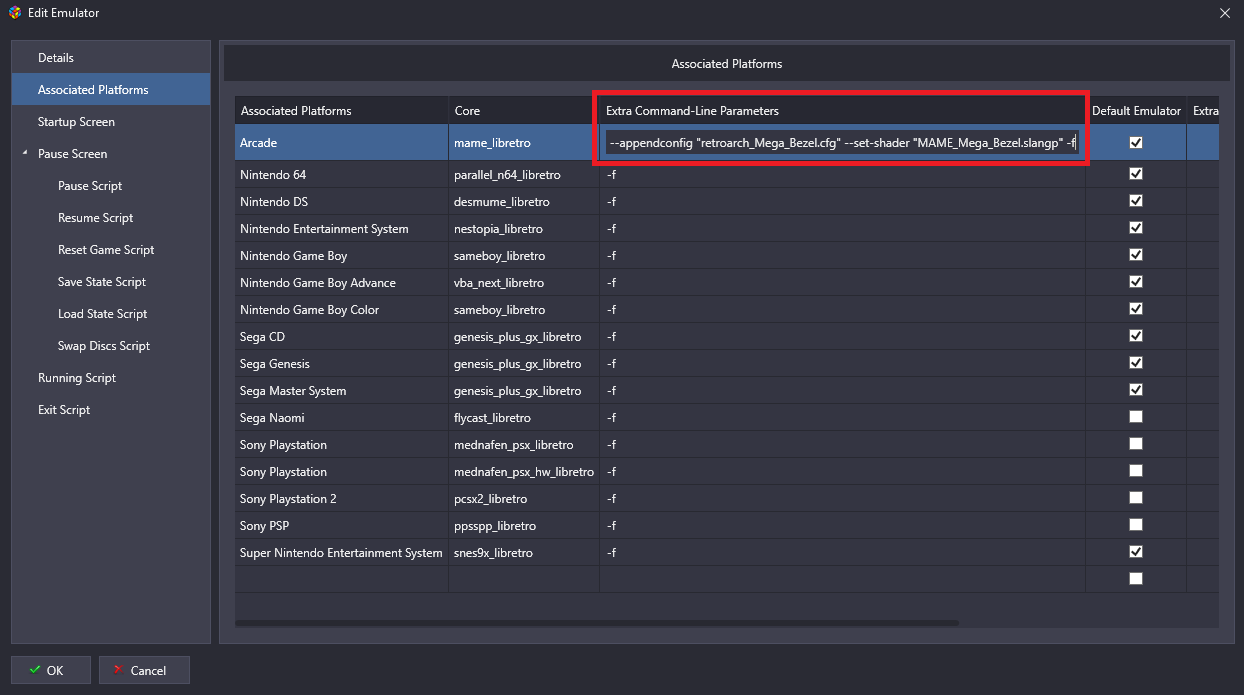Uncheck Default Emulator for Sega Master System
This screenshot has height=695, width=1244.
tap(1135, 390)
